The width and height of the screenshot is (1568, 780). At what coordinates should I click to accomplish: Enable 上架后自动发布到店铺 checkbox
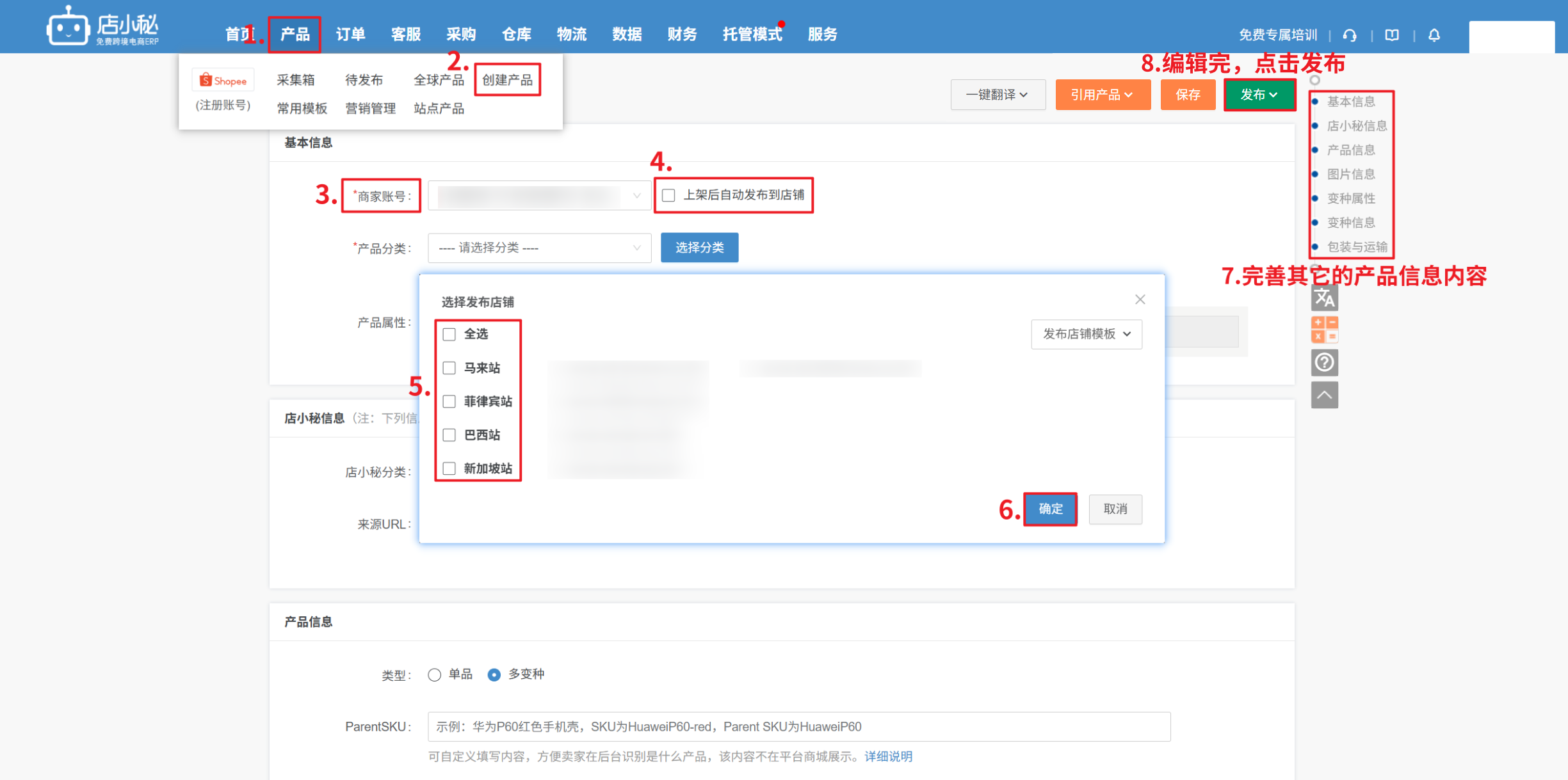(x=668, y=195)
